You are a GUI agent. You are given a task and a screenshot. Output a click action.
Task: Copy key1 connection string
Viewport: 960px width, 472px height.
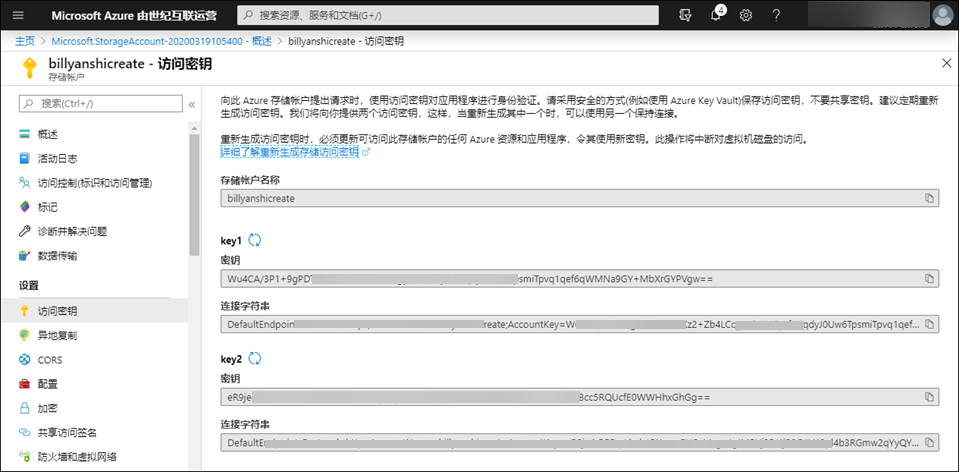coord(929,324)
